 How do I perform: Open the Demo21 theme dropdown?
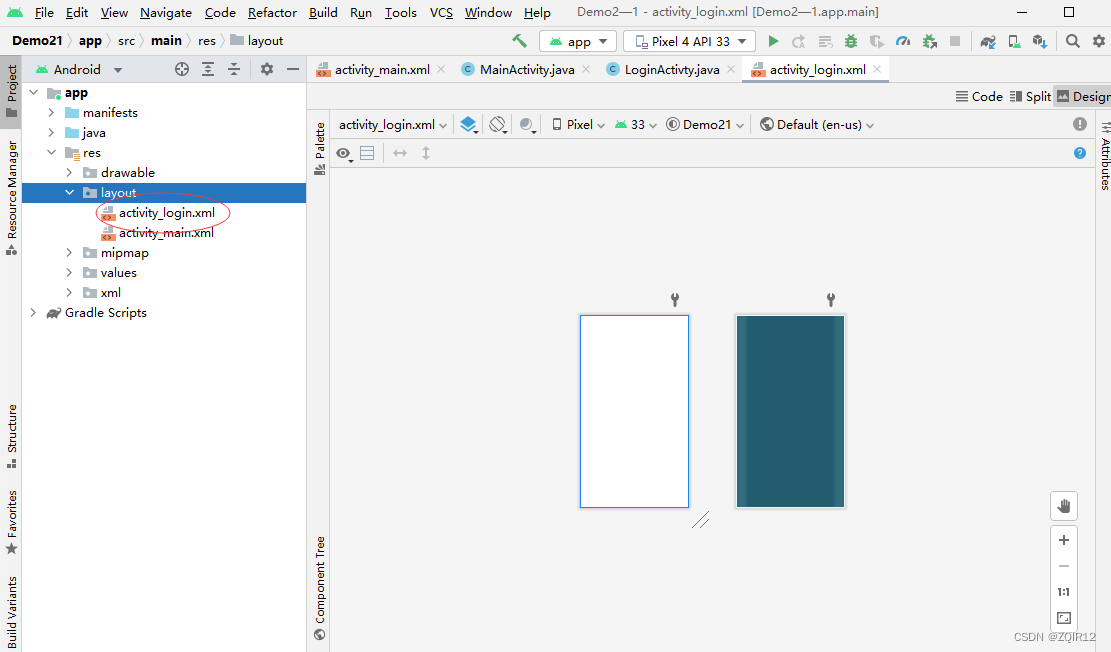[705, 125]
